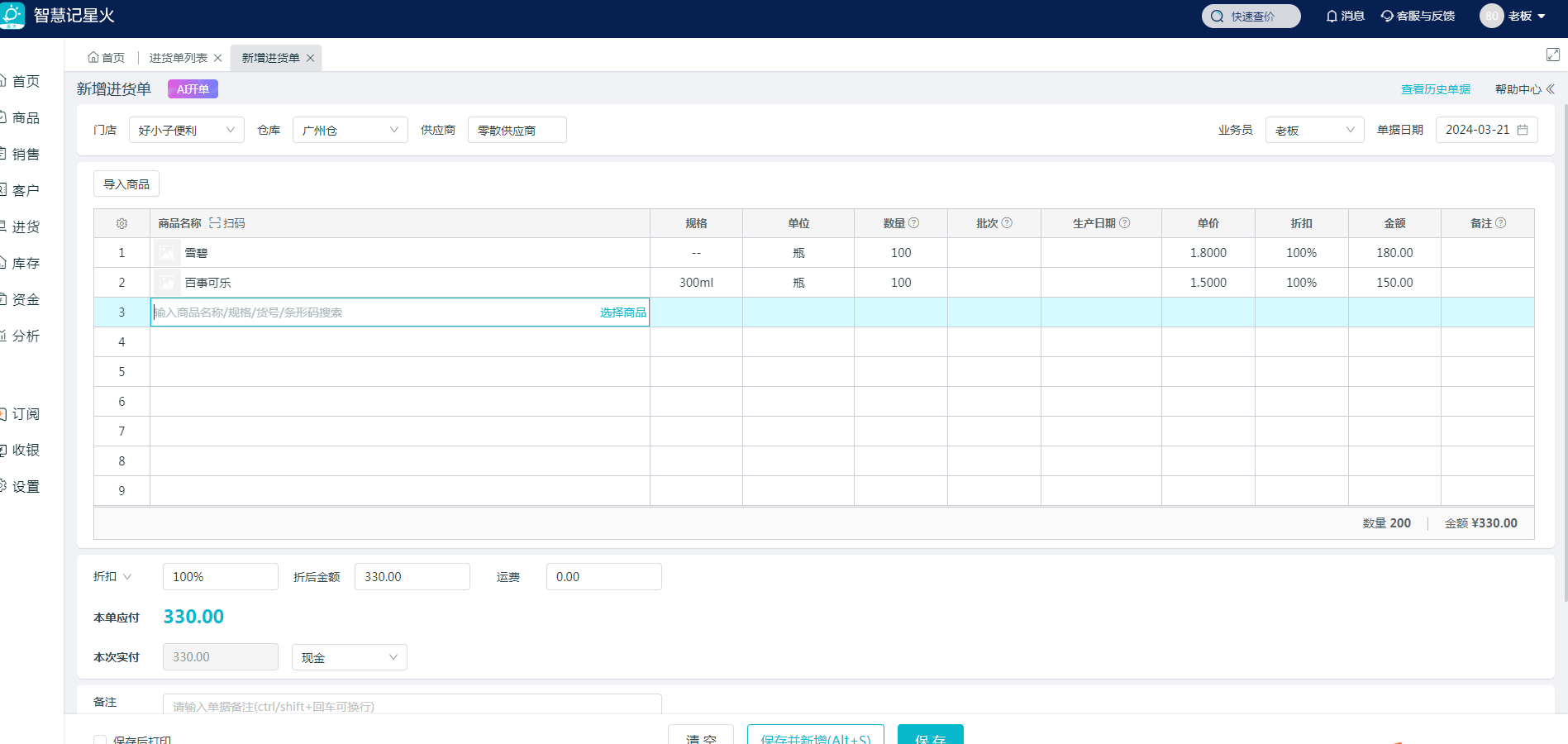Open the 业务员 dropdown
Screen dimensions: 1568x744
[x=1314, y=130]
